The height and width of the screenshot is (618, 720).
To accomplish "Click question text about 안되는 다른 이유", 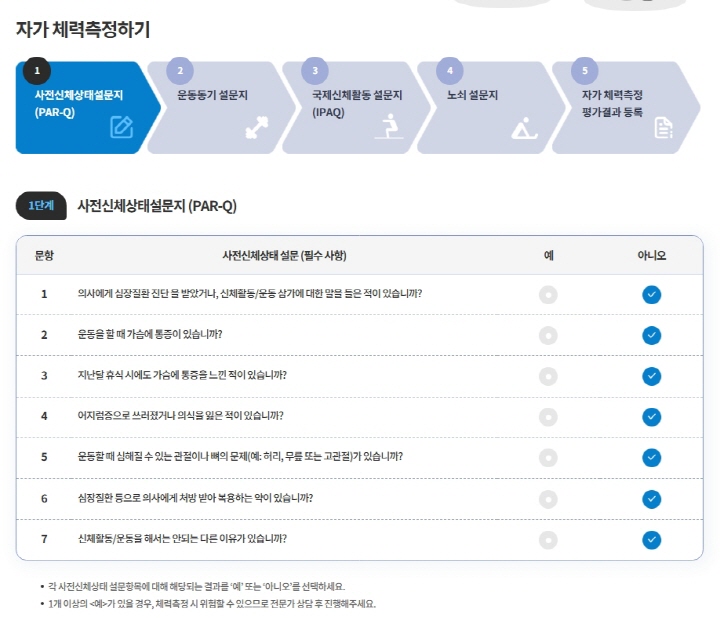I will (182, 539).
